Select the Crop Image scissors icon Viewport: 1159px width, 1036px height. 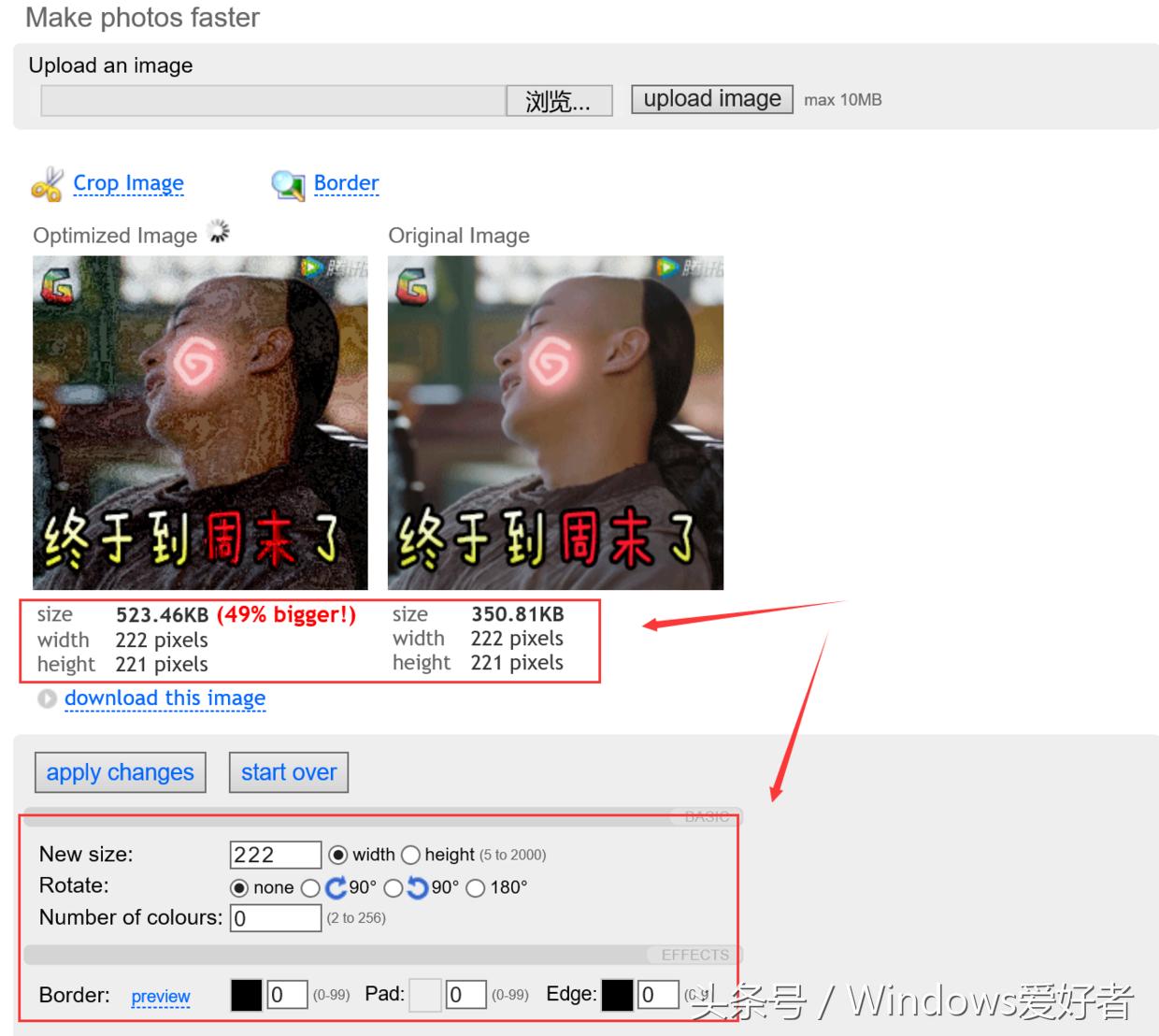click(x=49, y=184)
